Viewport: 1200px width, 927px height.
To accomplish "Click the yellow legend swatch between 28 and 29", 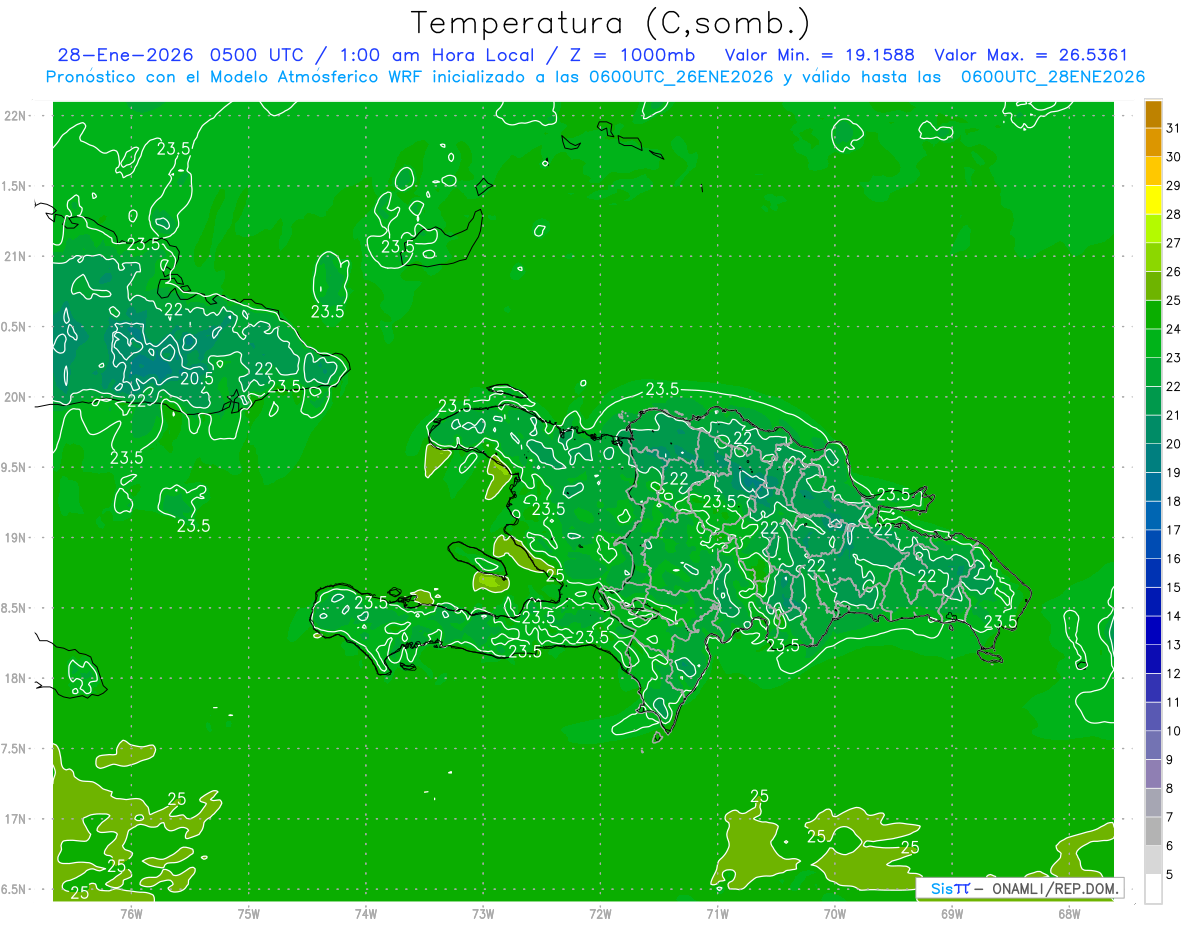I will (x=1153, y=200).
